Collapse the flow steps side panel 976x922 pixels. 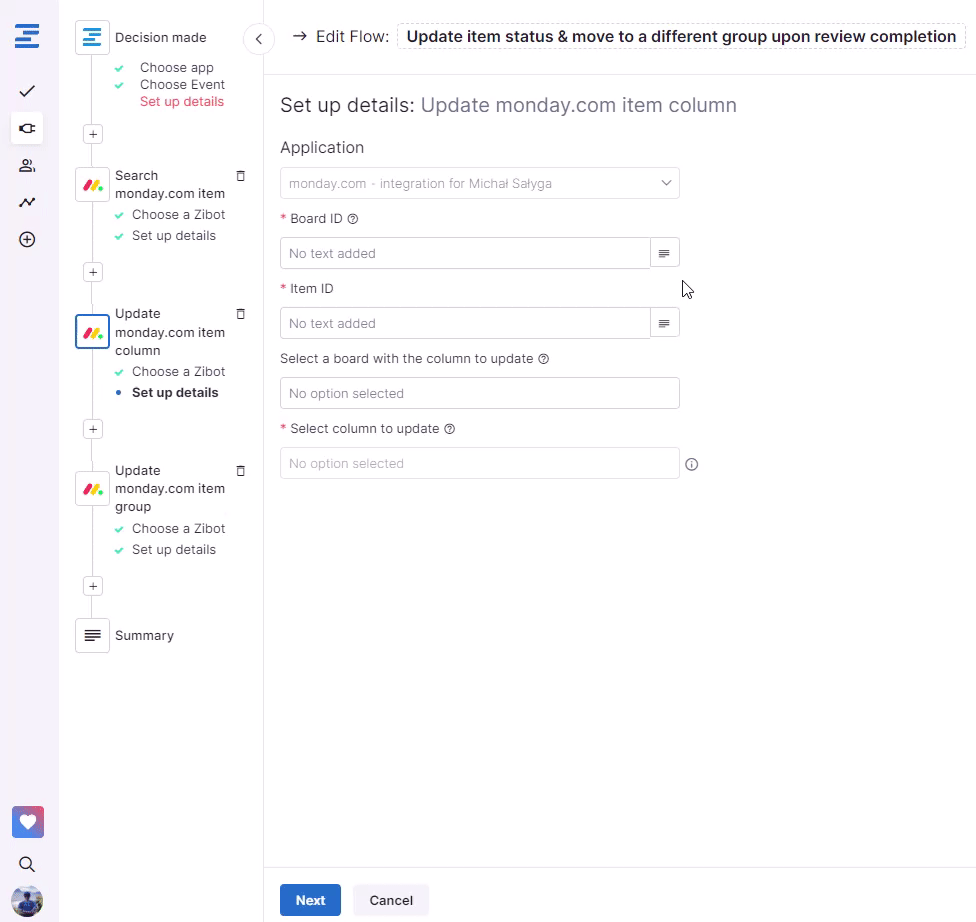click(x=258, y=39)
